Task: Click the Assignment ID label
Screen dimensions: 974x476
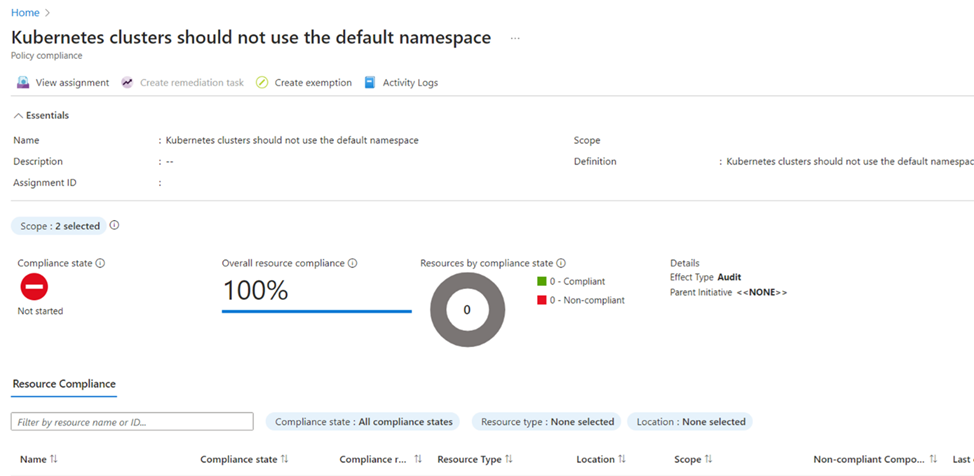Action: tap(45, 183)
